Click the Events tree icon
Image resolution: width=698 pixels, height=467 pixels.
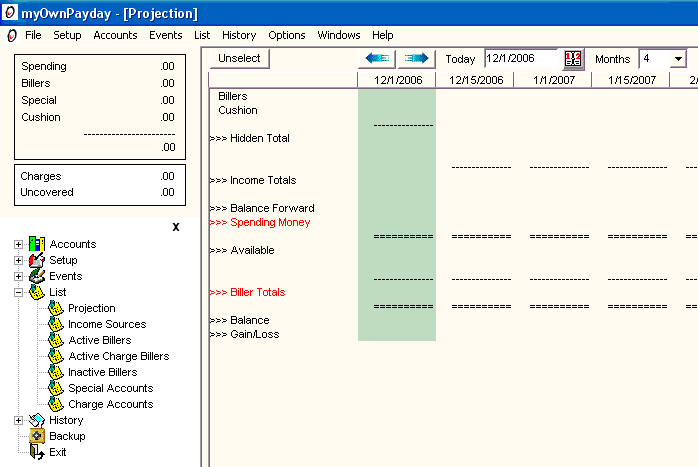pos(37,276)
